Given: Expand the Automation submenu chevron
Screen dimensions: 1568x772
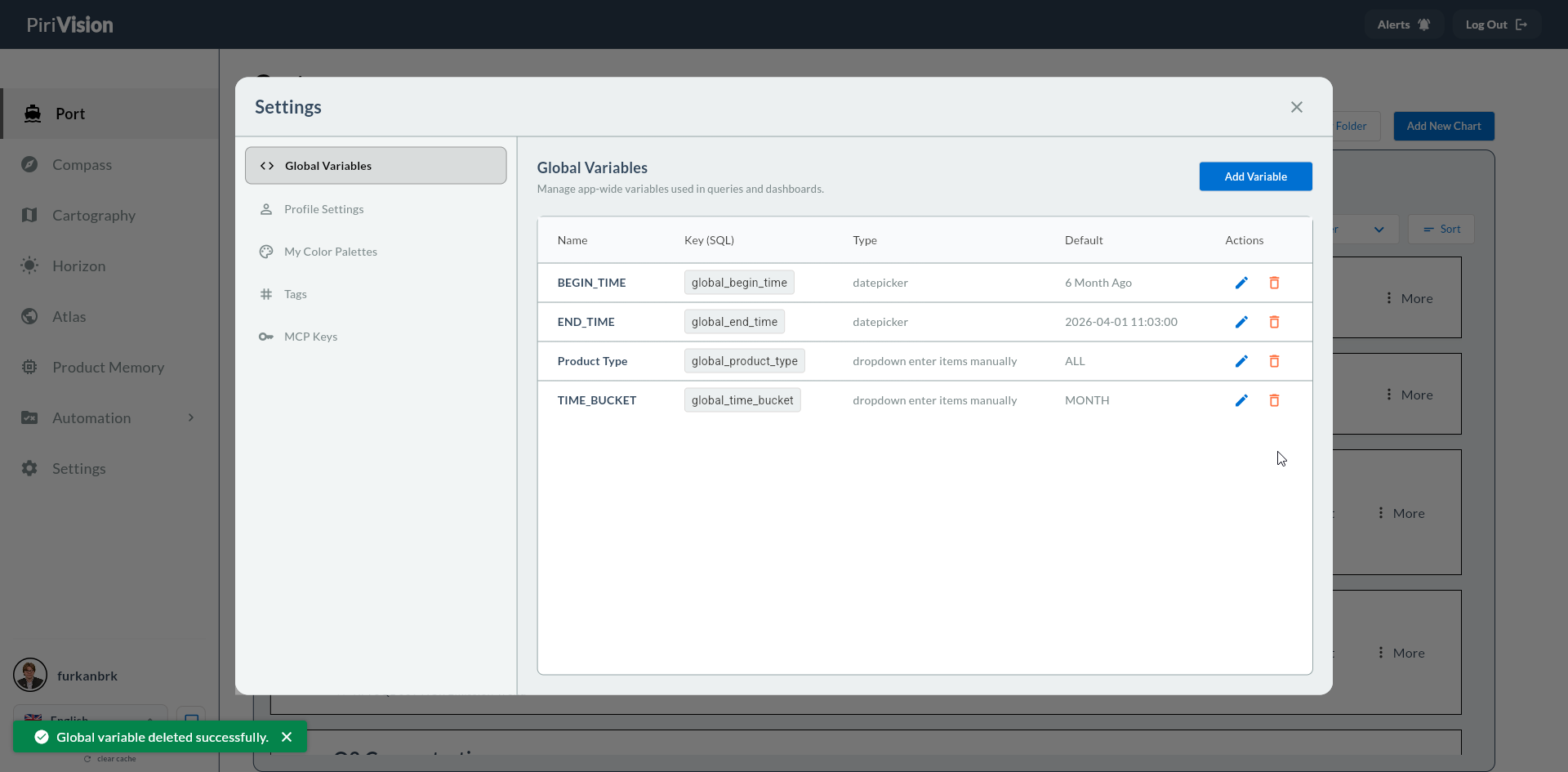Looking at the screenshot, I should (191, 417).
